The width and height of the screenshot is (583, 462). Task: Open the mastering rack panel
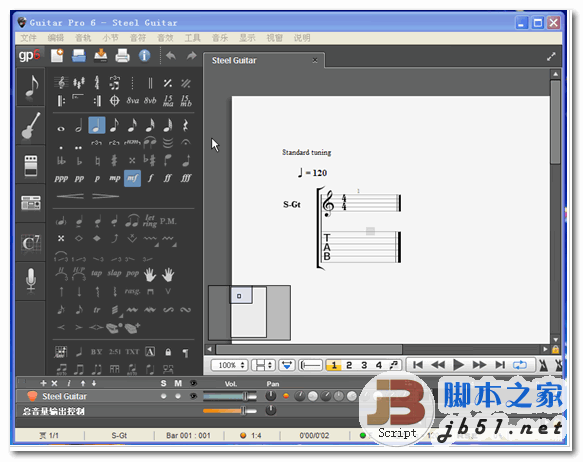(x=31, y=203)
